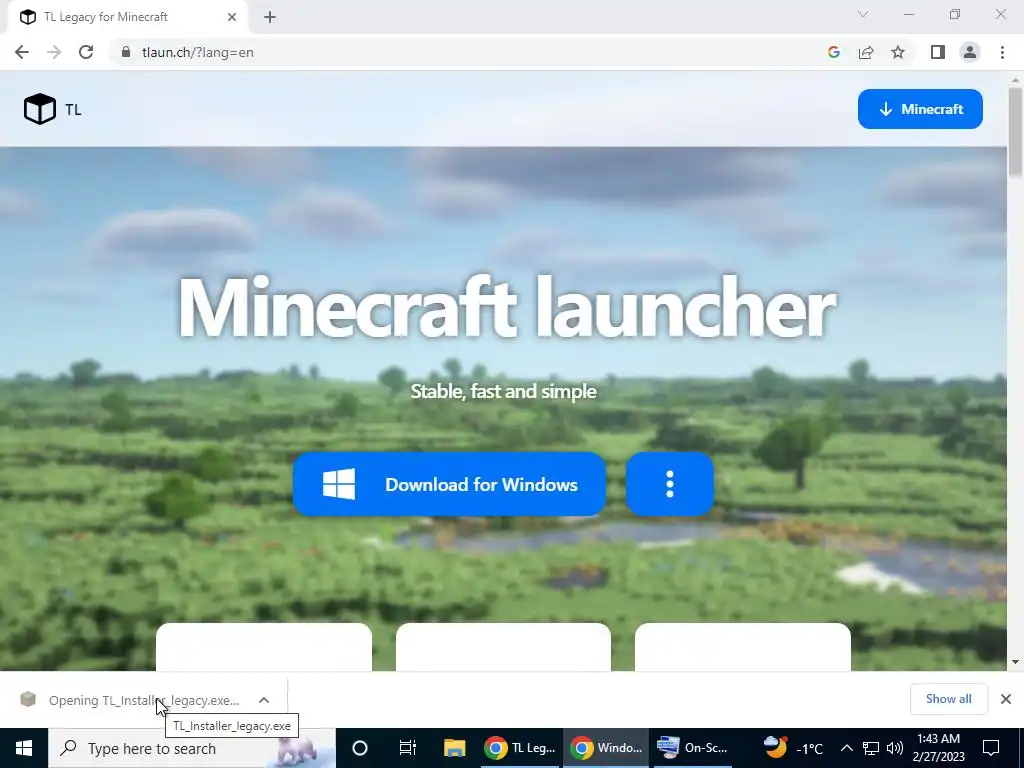Click the TL text beside the logo
This screenshot has width=1024, height=768.
click(73, 110)
